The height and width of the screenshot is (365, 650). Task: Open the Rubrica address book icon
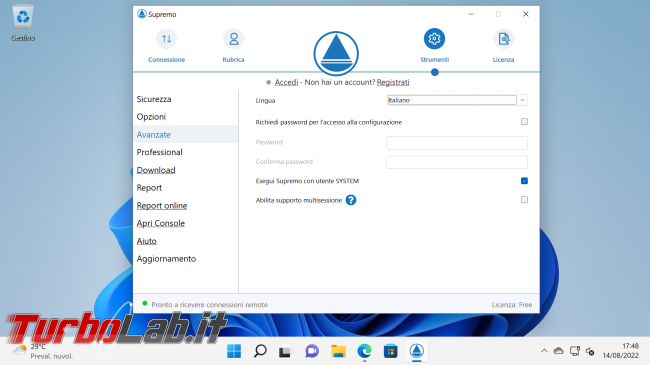pos(234,39)
